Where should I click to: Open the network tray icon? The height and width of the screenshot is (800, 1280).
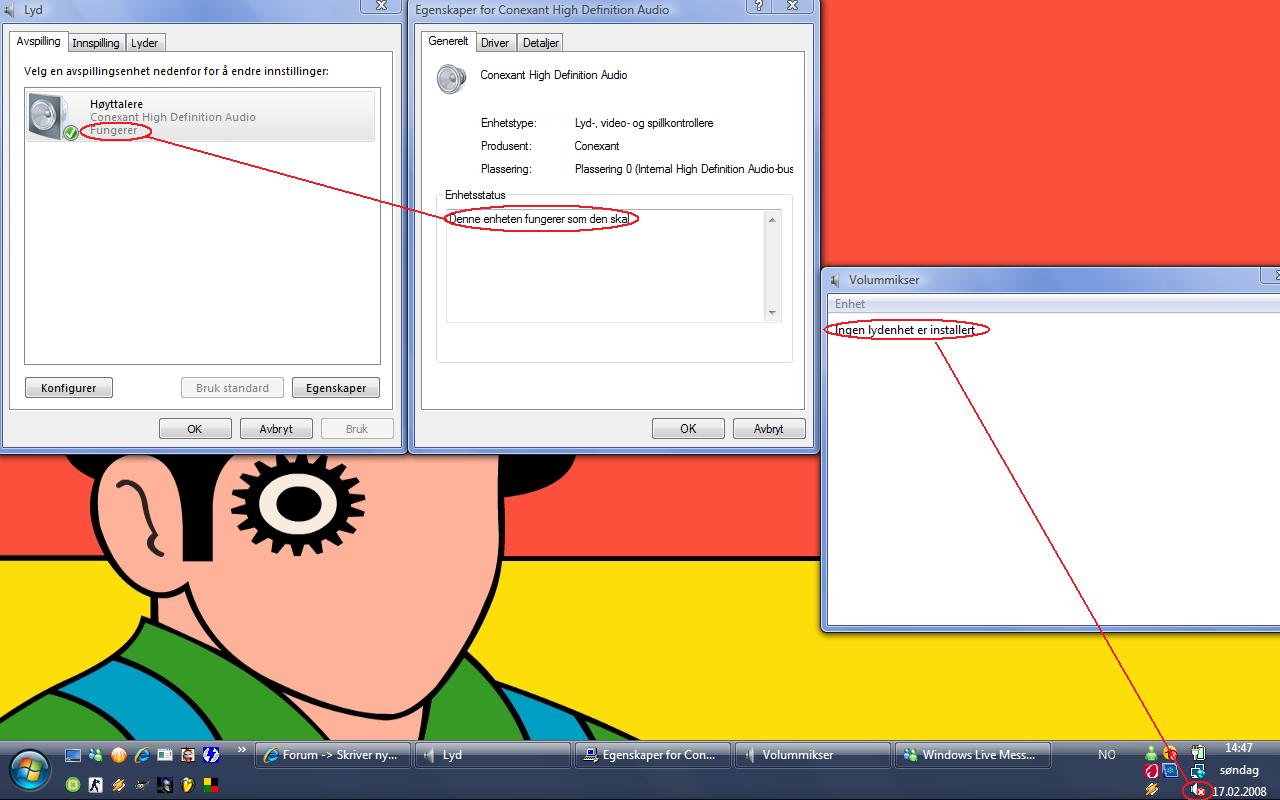point(1198,771)
